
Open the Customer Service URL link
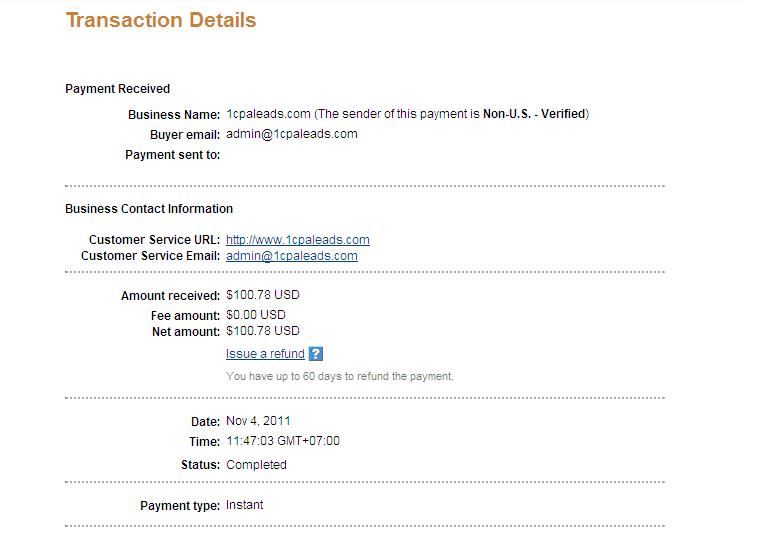(298, 240)
